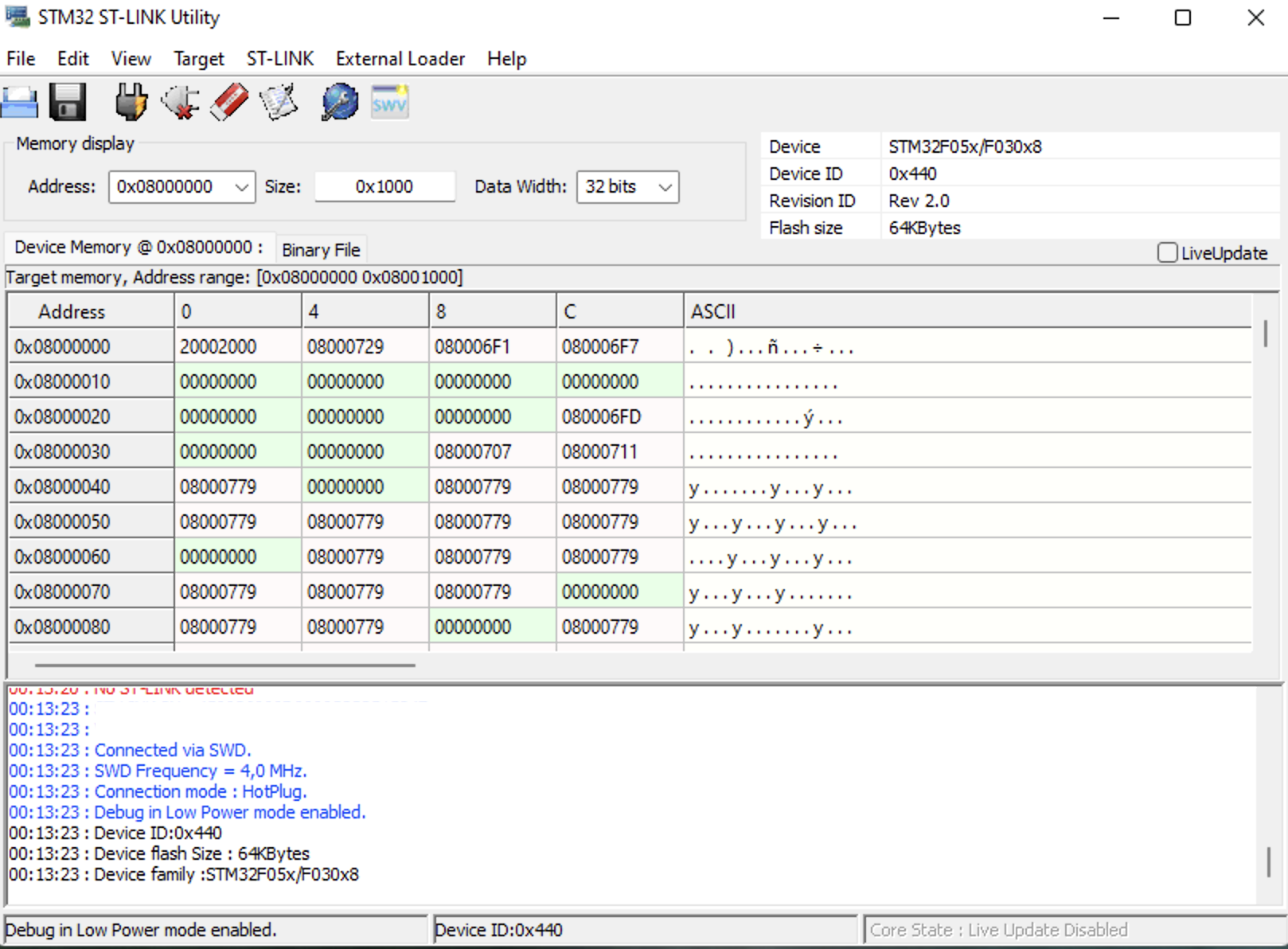Open the Target menu
The width and height of the screenshot is (1288, 949).
click(199, 59)
